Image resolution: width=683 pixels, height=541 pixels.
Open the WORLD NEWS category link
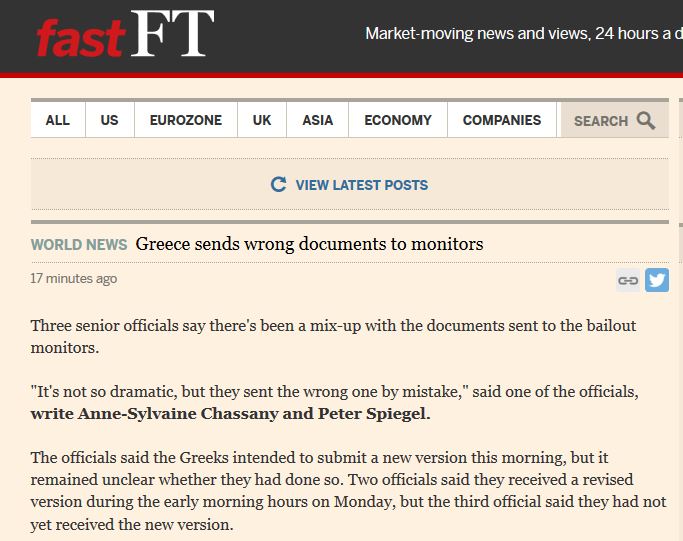click(79, 244)
